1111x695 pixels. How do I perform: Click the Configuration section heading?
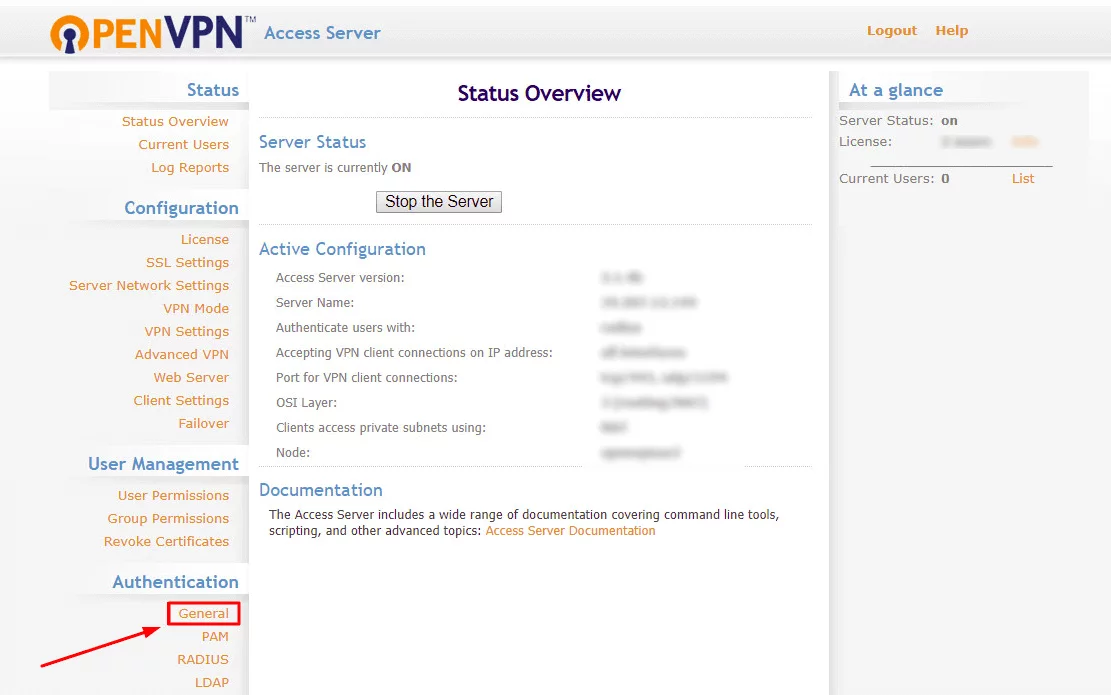tap(181, 208)
